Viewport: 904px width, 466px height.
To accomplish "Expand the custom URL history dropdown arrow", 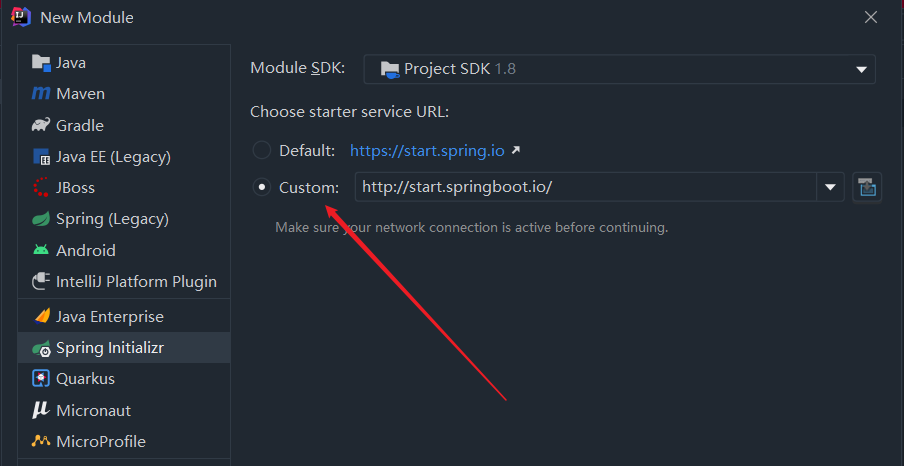I will (x=830, y=187).
